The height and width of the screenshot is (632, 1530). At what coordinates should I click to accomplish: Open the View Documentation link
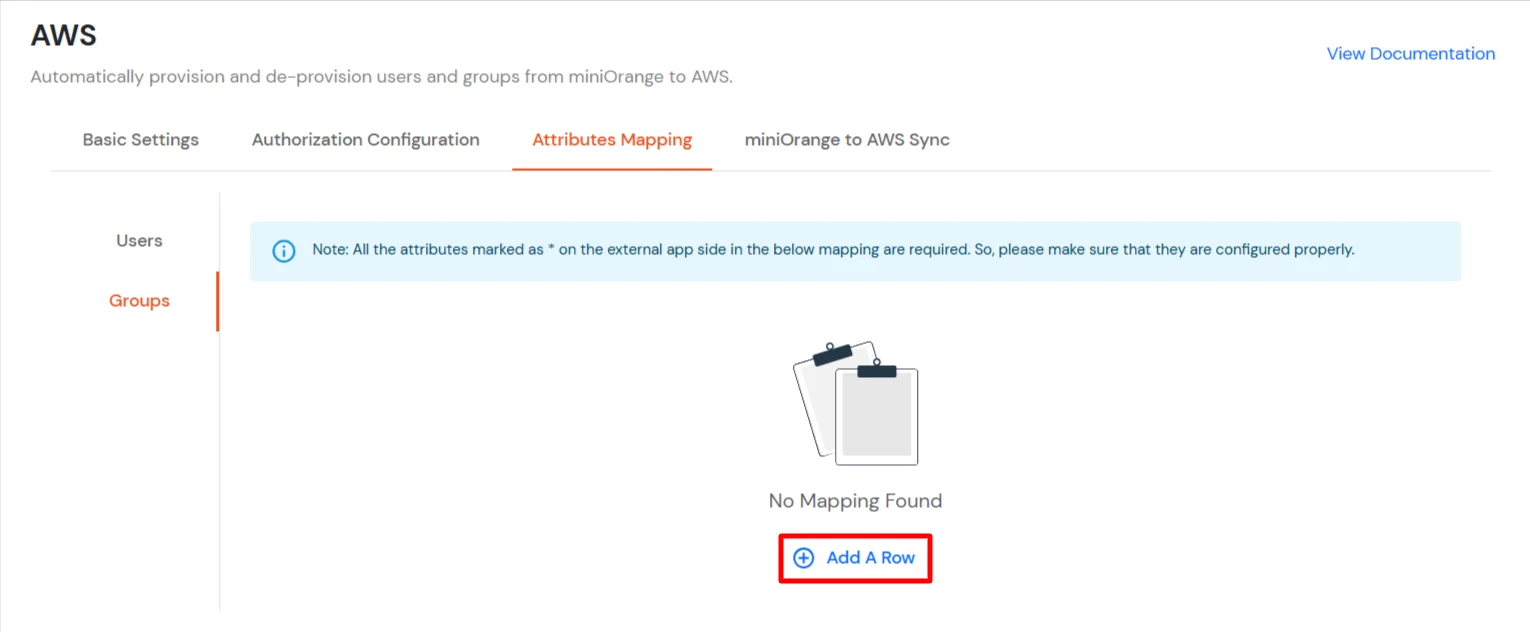1410,53
